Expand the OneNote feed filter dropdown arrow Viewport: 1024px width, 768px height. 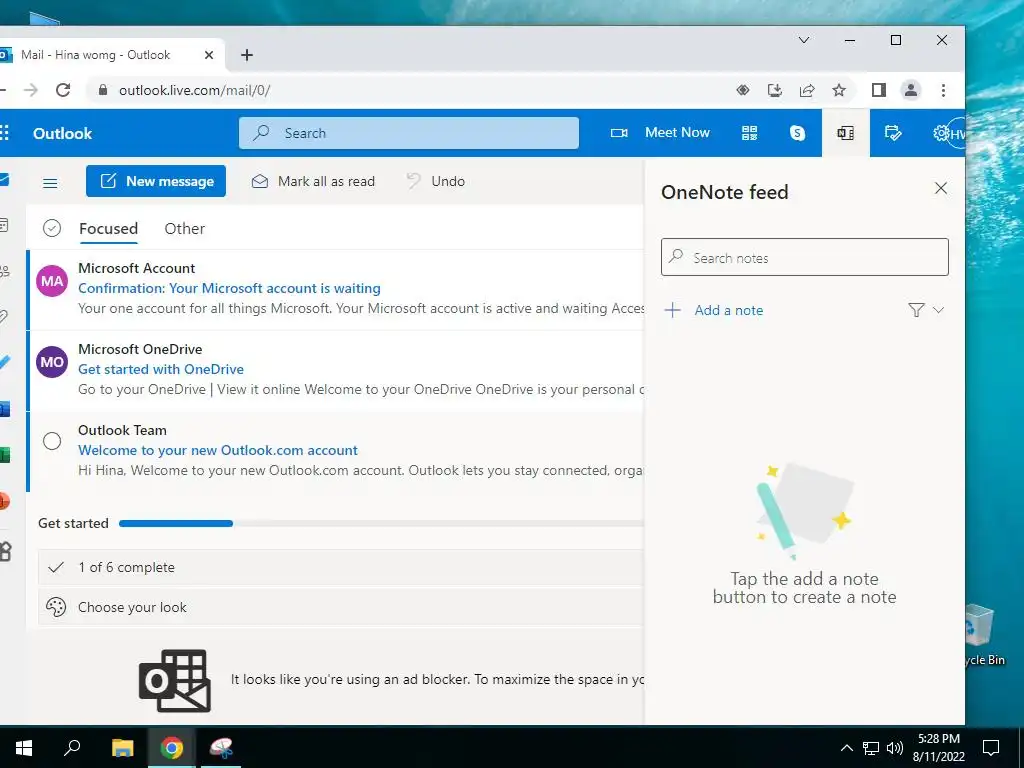click(938, 310)
